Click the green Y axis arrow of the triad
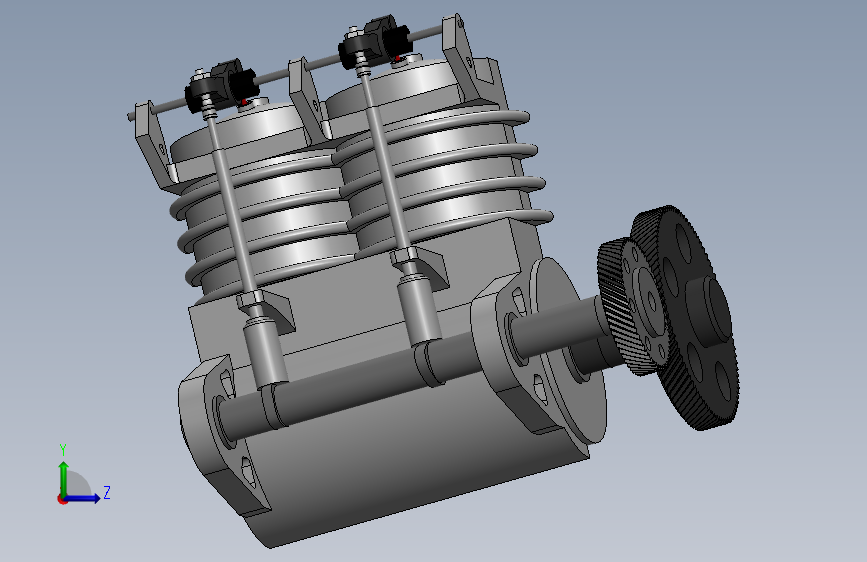The image size is (867, 562). [64, 477]
